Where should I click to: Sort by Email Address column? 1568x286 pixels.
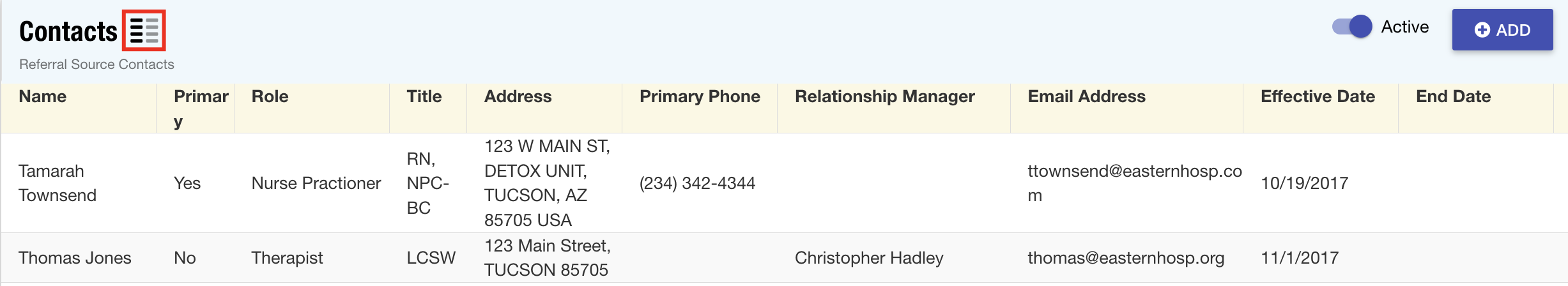click(x=1086, y=96)
